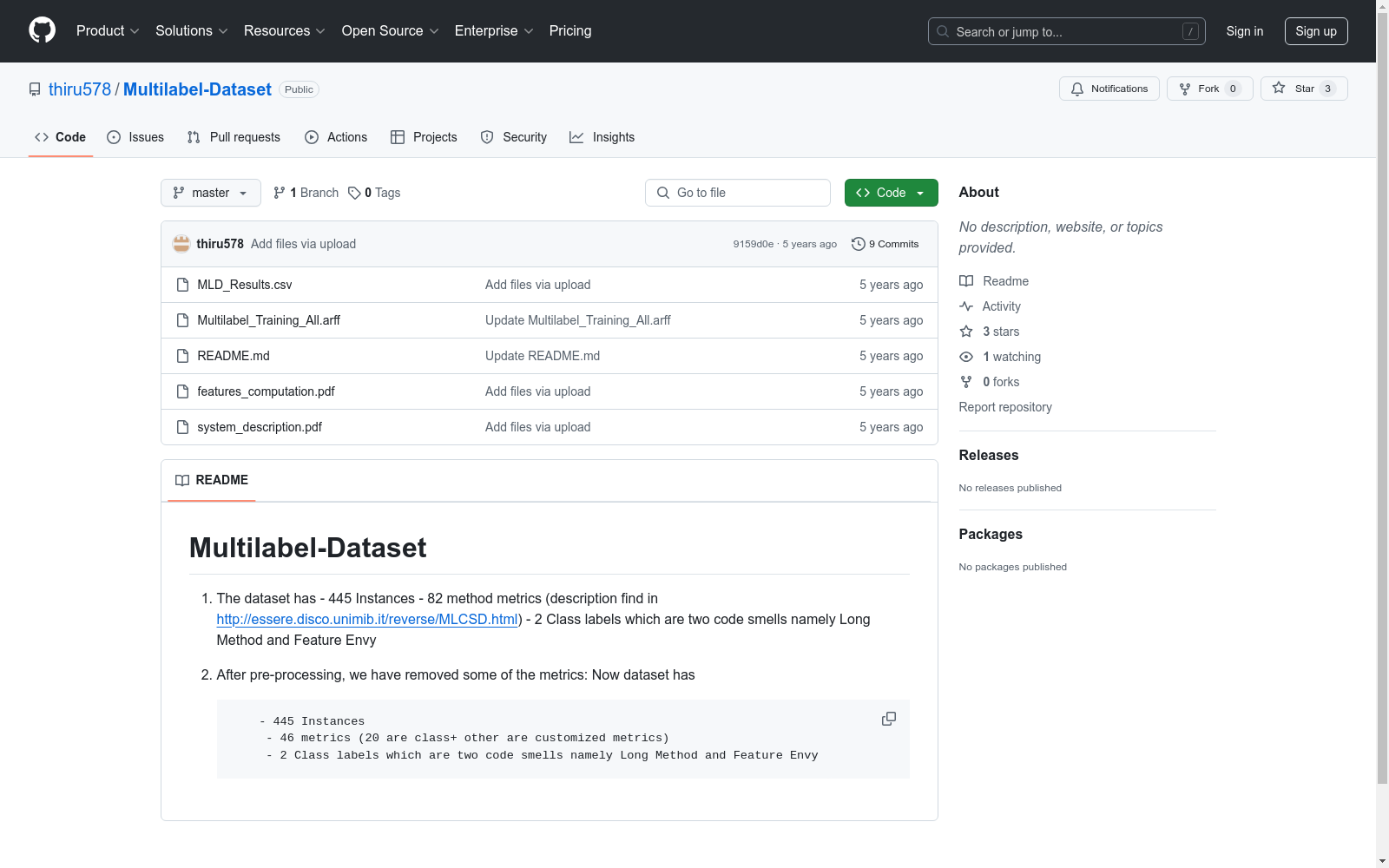1389x868 pixels.
Task: Click the eye icon beside 1 watching
Action: click(x=966, y=357)
